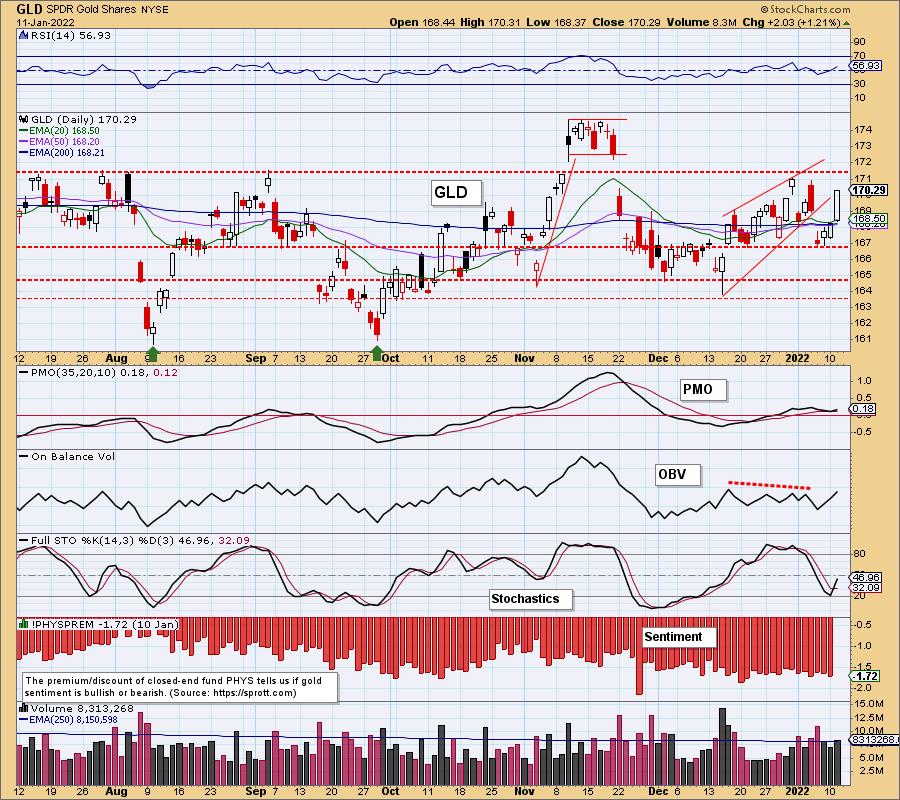Click the OBV annotation box
Viewport: 900px width, 800px height.
click(x=678, y=475)
